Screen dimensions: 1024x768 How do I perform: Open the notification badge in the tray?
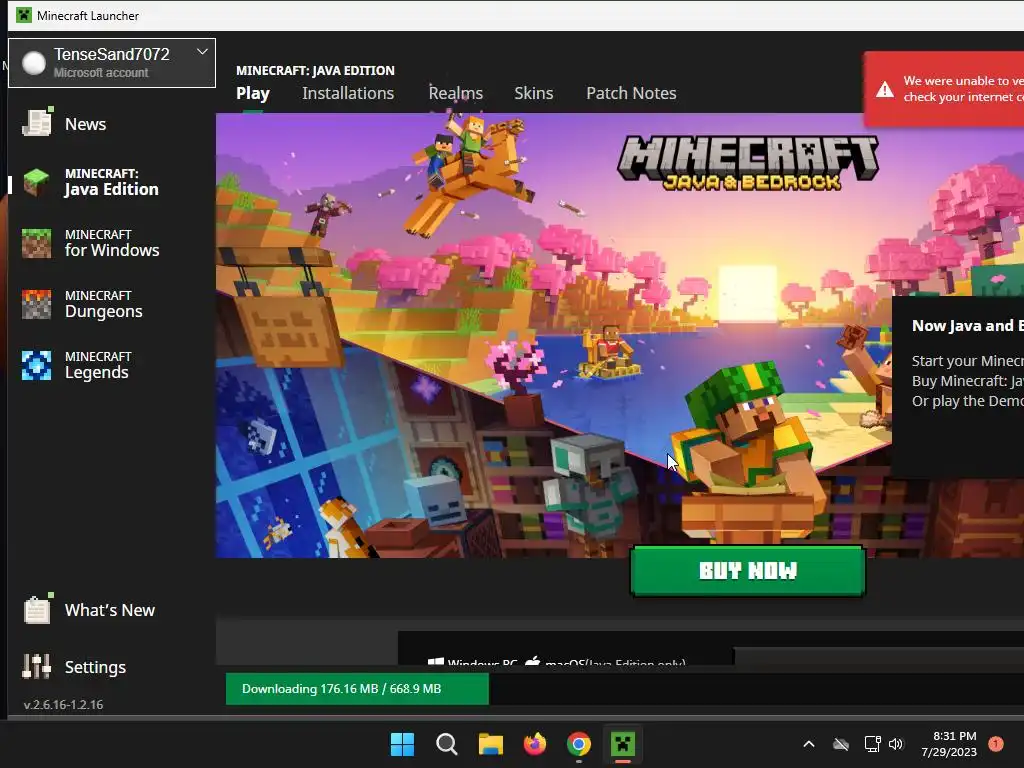click(995, 744)
